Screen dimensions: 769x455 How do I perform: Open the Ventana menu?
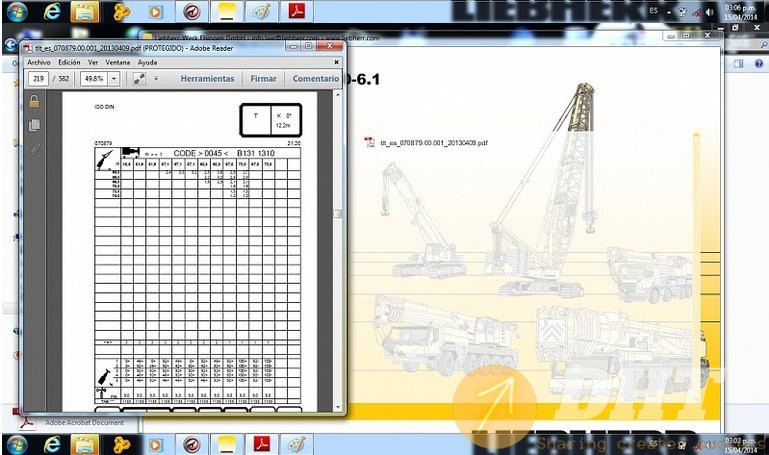tap(118, 62)
